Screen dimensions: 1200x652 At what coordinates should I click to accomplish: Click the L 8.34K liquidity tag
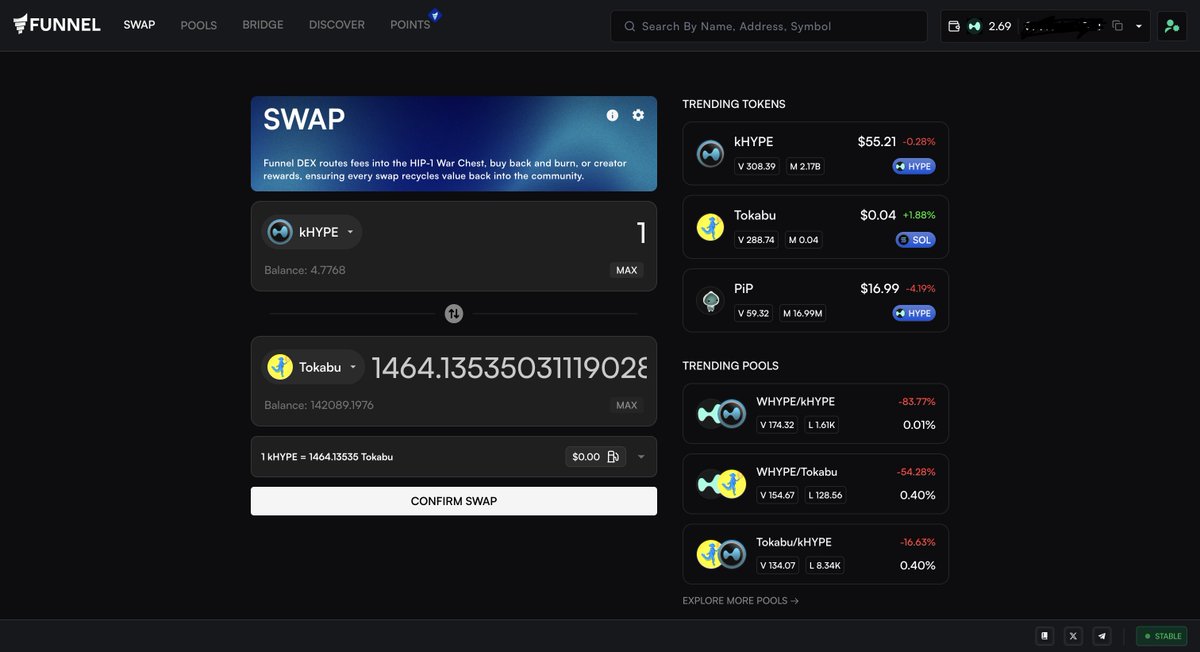(x=824, y=566)
